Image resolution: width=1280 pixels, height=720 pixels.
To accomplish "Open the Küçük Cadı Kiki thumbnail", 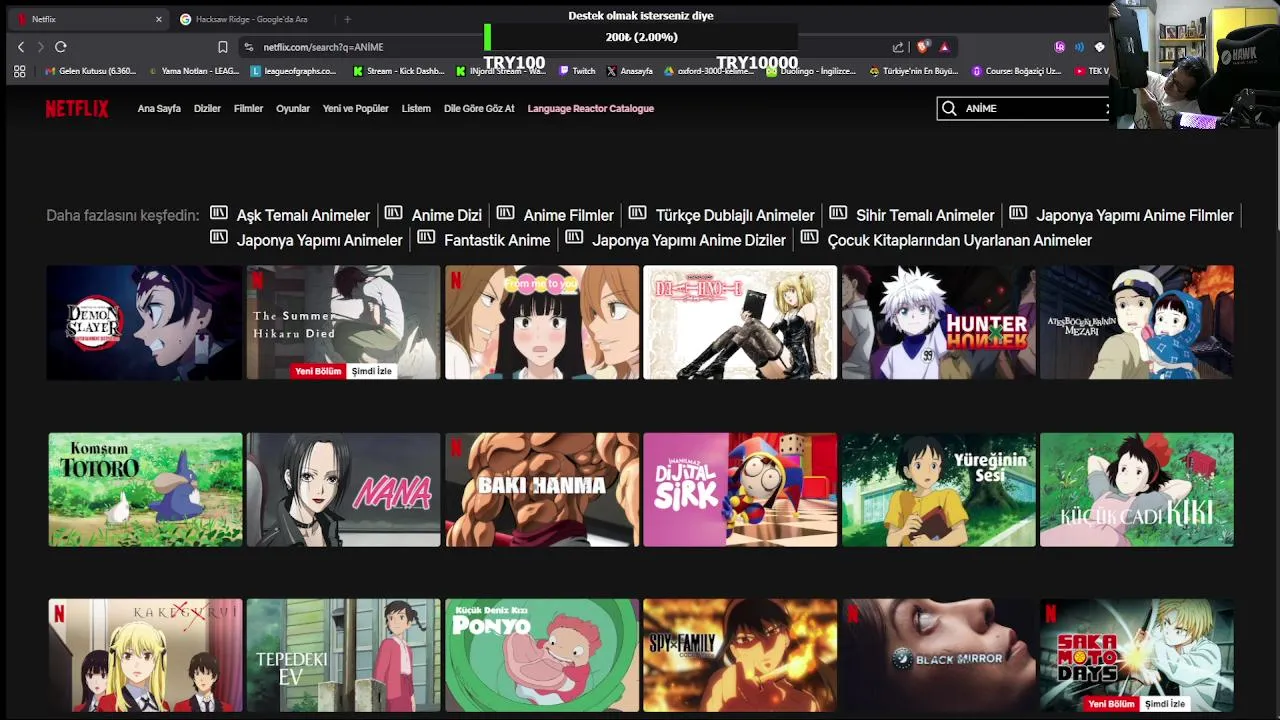I will click(x=1136, y=489).
